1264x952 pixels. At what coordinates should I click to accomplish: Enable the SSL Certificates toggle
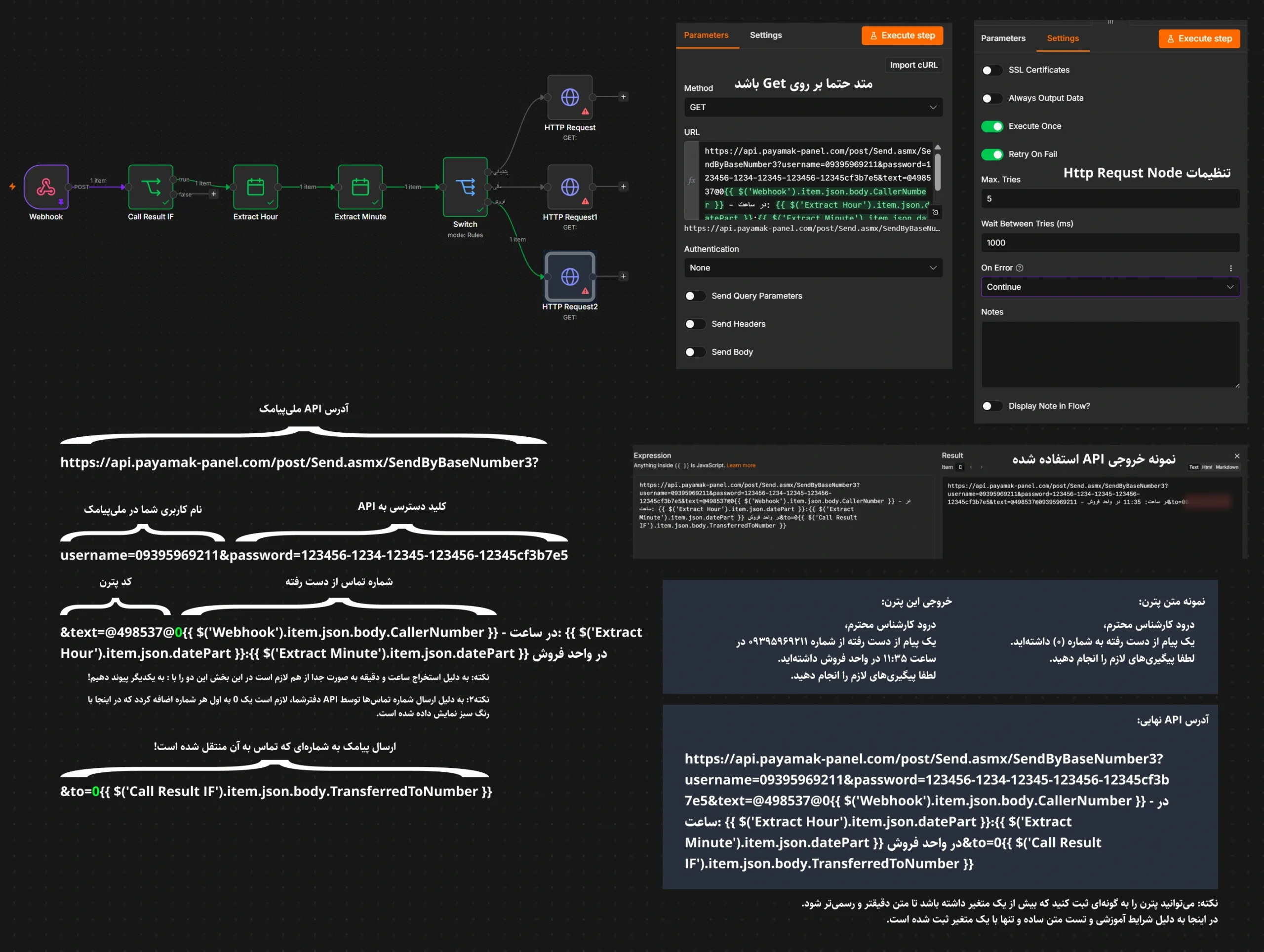pyautogui.click(x=992, y=70)
